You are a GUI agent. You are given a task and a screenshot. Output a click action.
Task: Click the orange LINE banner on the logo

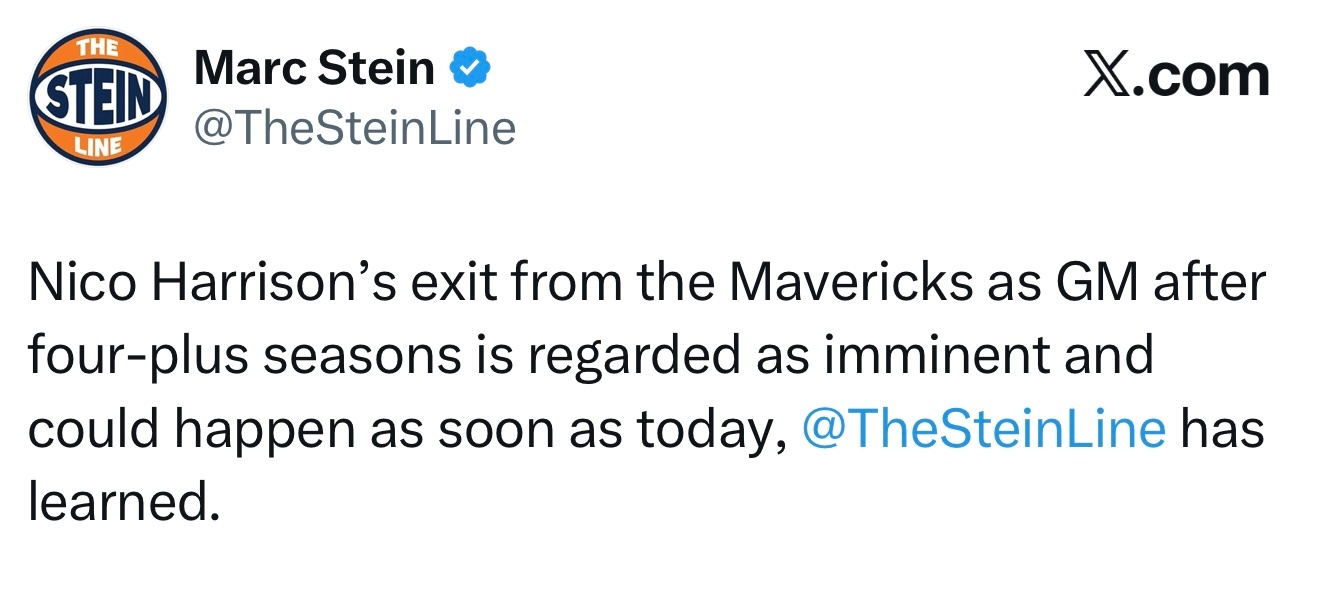point(97,147)
